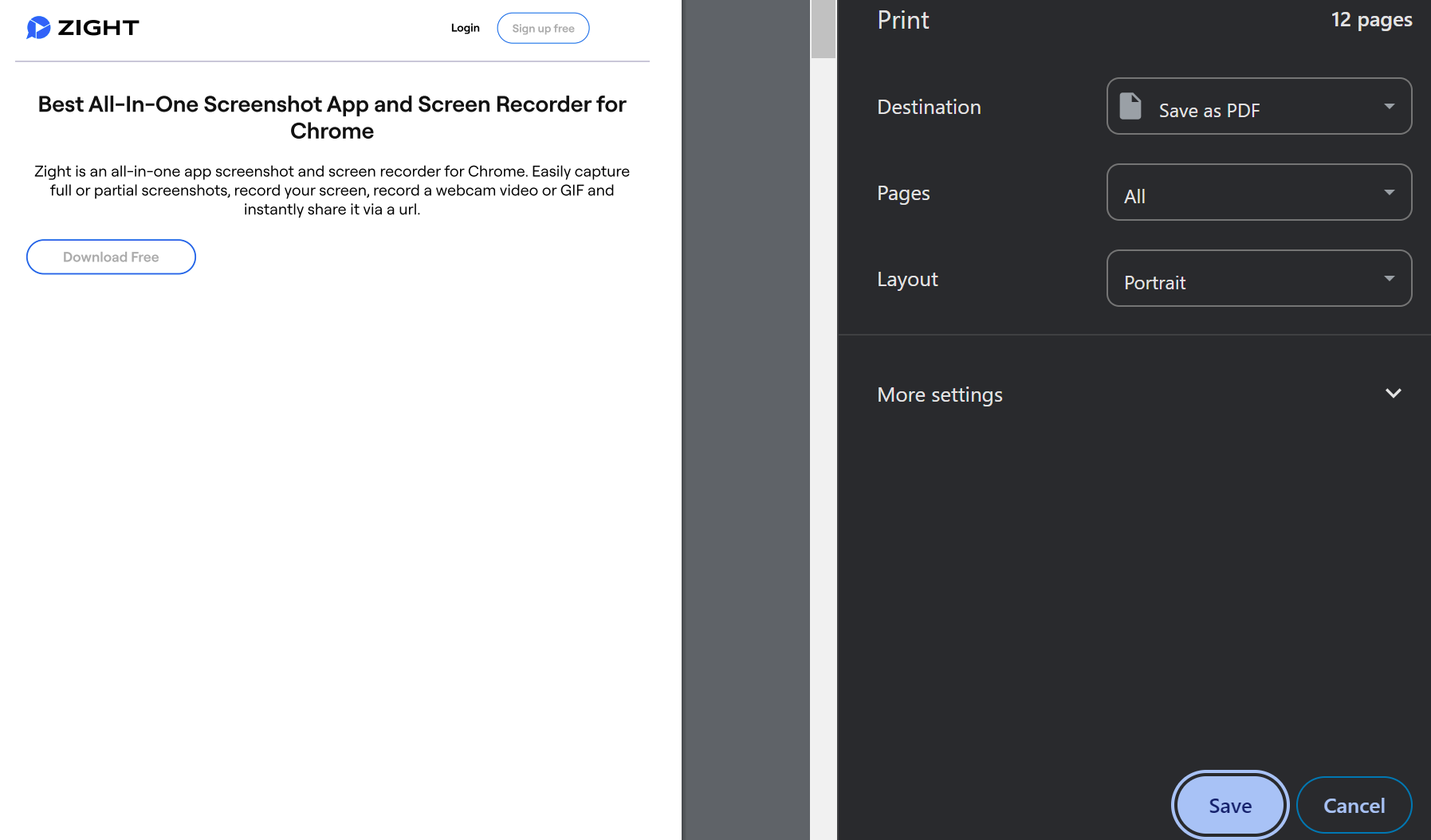Screen dimensions: 1431x840
Task: Click the Zight description paragraph
Action: [x=332, y=190]
